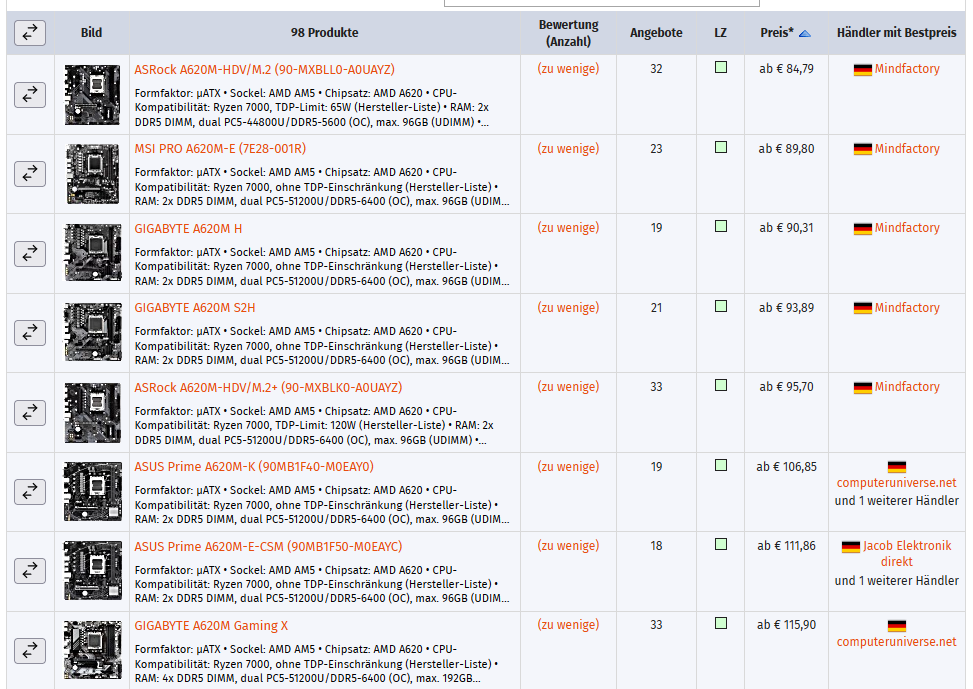Screen dimensions: 973x689
Task: Open ASUS Prime A620M-E-CSM (90MB1F50-M0EAYC) link
Action: pyautogui.click(x=268, y=546)
